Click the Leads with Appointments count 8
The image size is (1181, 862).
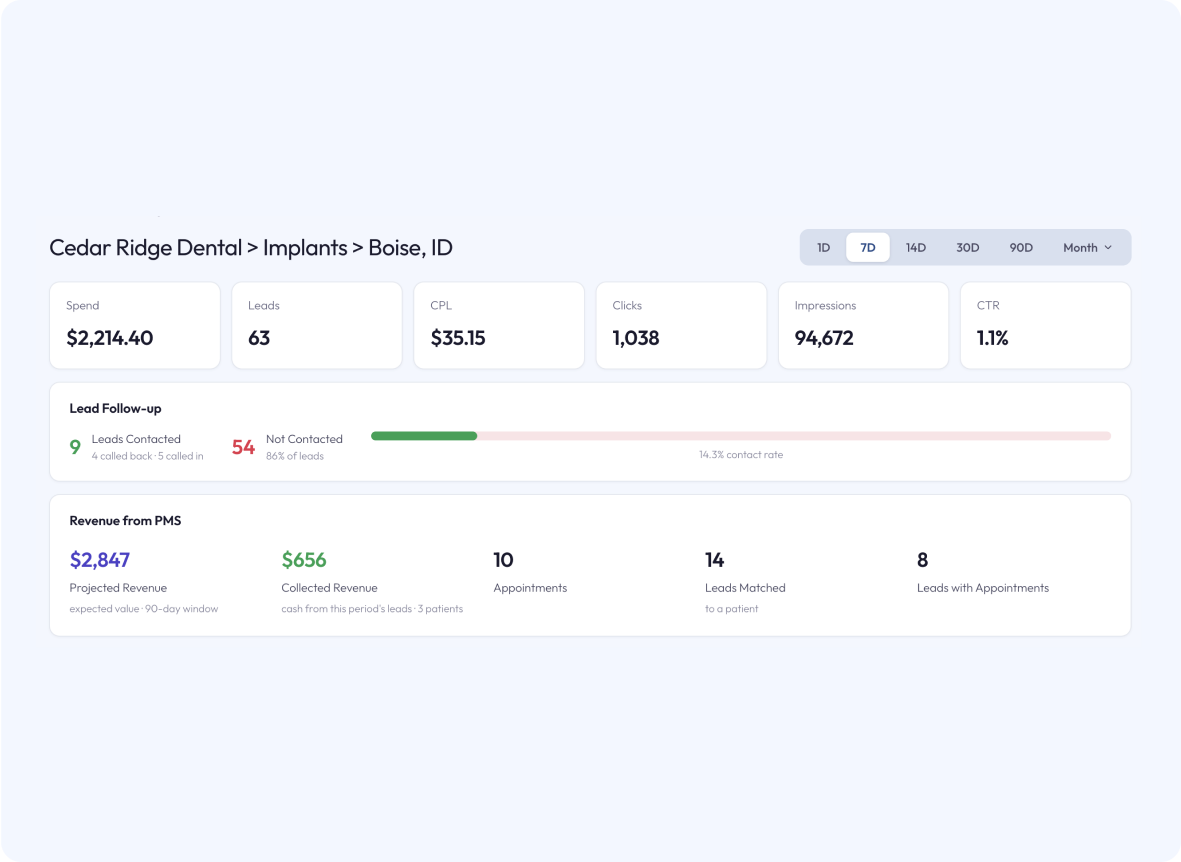click(x=923, y=560)
